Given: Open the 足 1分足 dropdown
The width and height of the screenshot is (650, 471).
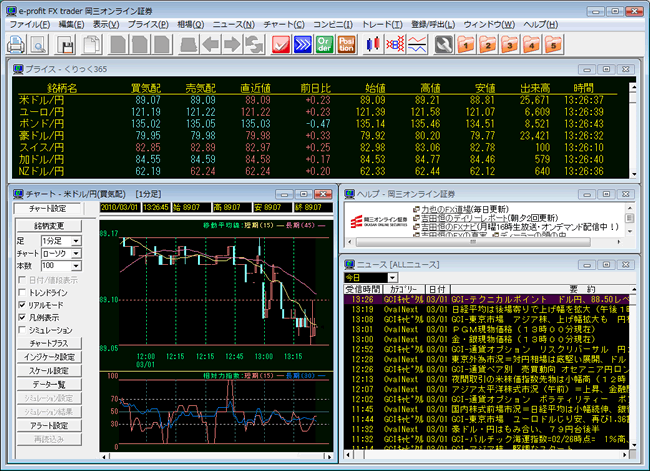Looking at the screenshot, I should (x=76, y=241).
